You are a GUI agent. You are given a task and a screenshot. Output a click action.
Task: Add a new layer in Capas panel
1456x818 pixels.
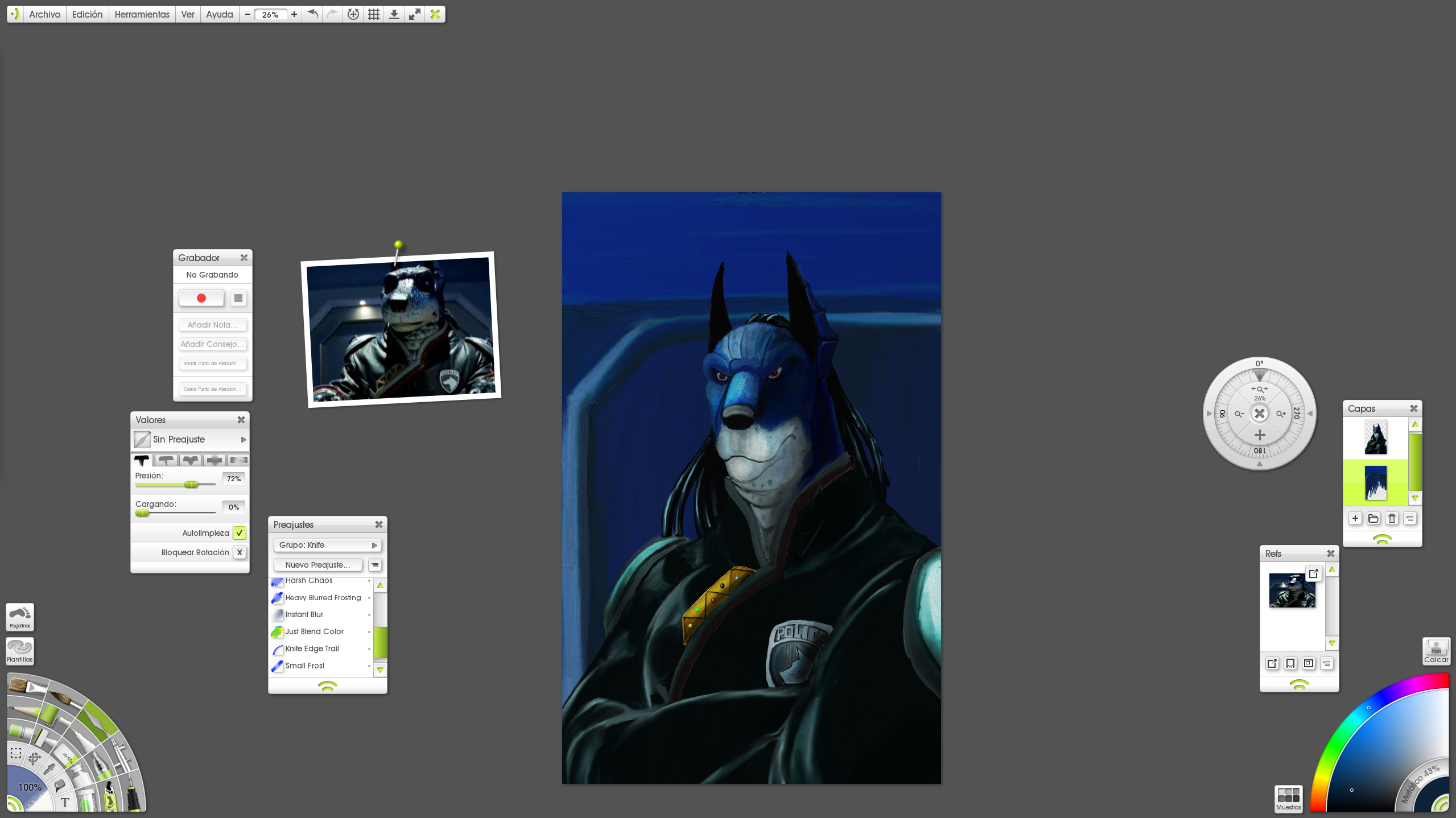click(1355, 518)
